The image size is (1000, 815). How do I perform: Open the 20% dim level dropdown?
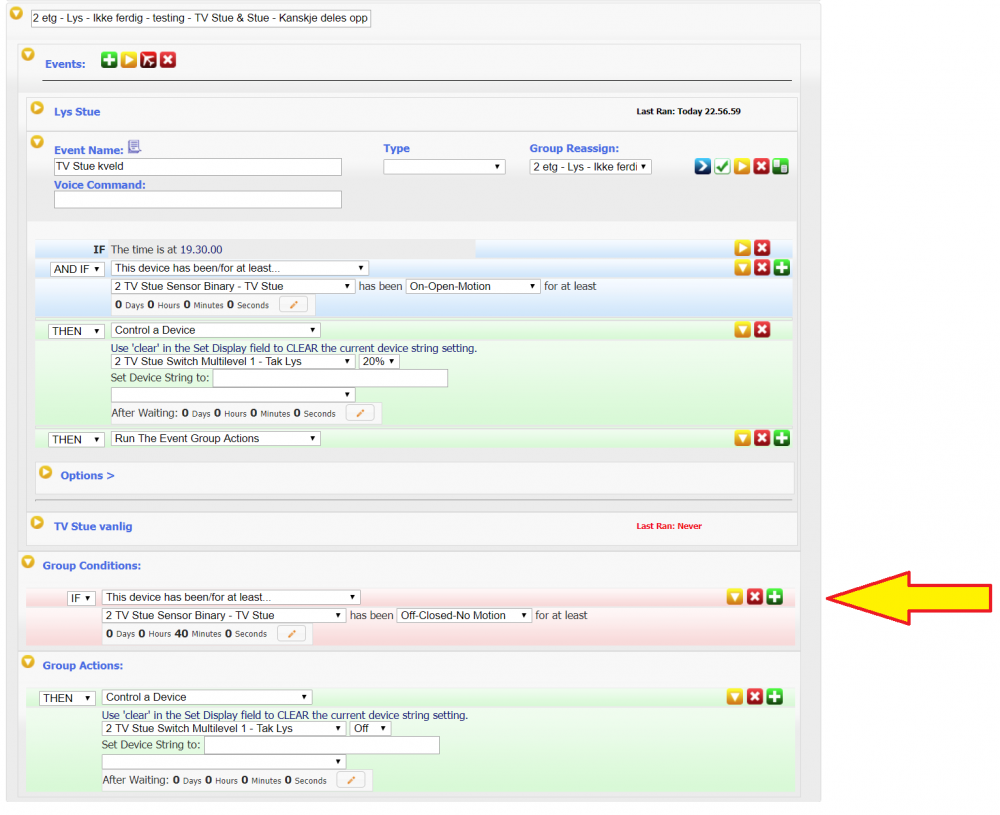pyautogui.click(x=379, y=362)
